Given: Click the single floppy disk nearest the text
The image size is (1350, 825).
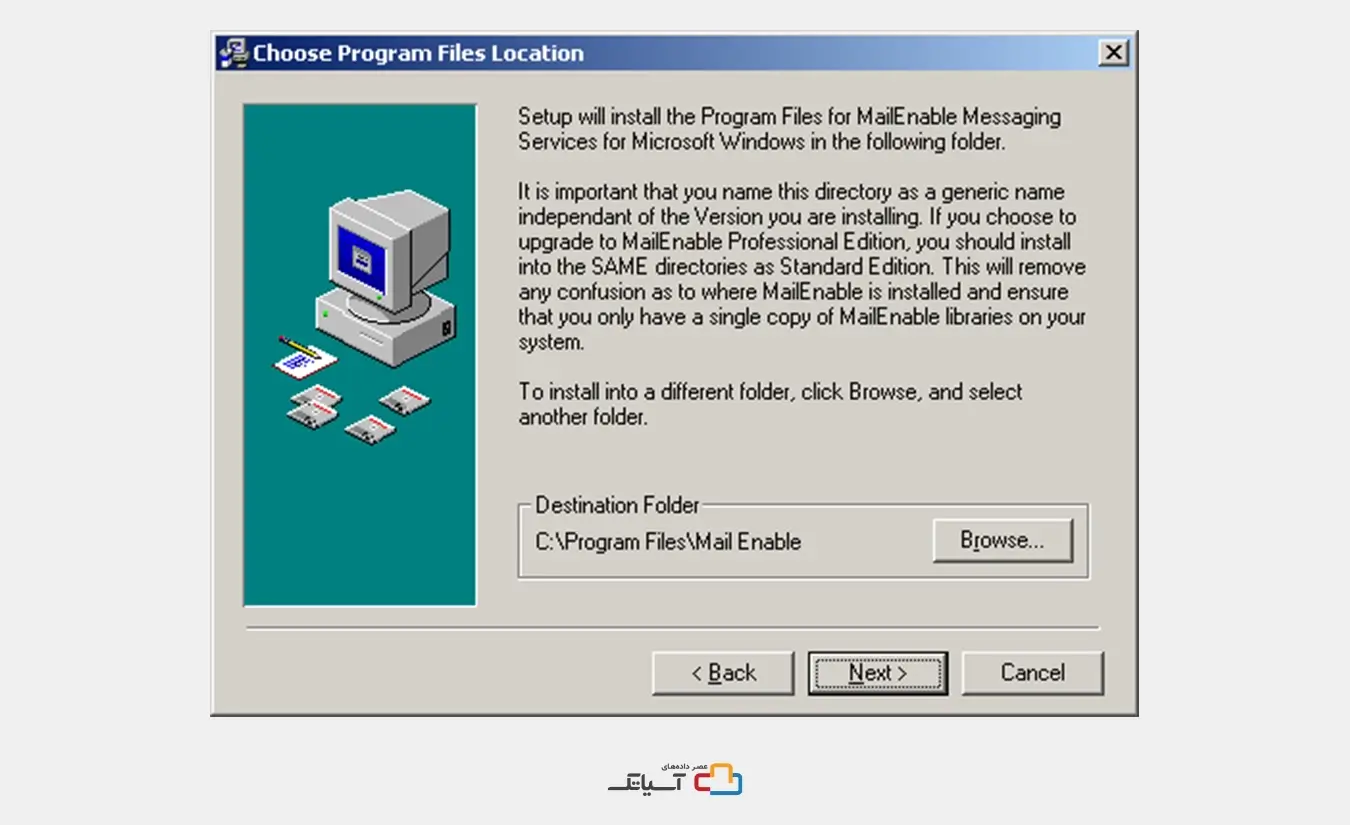Looking at the screenshot, I should pos(404,400).
